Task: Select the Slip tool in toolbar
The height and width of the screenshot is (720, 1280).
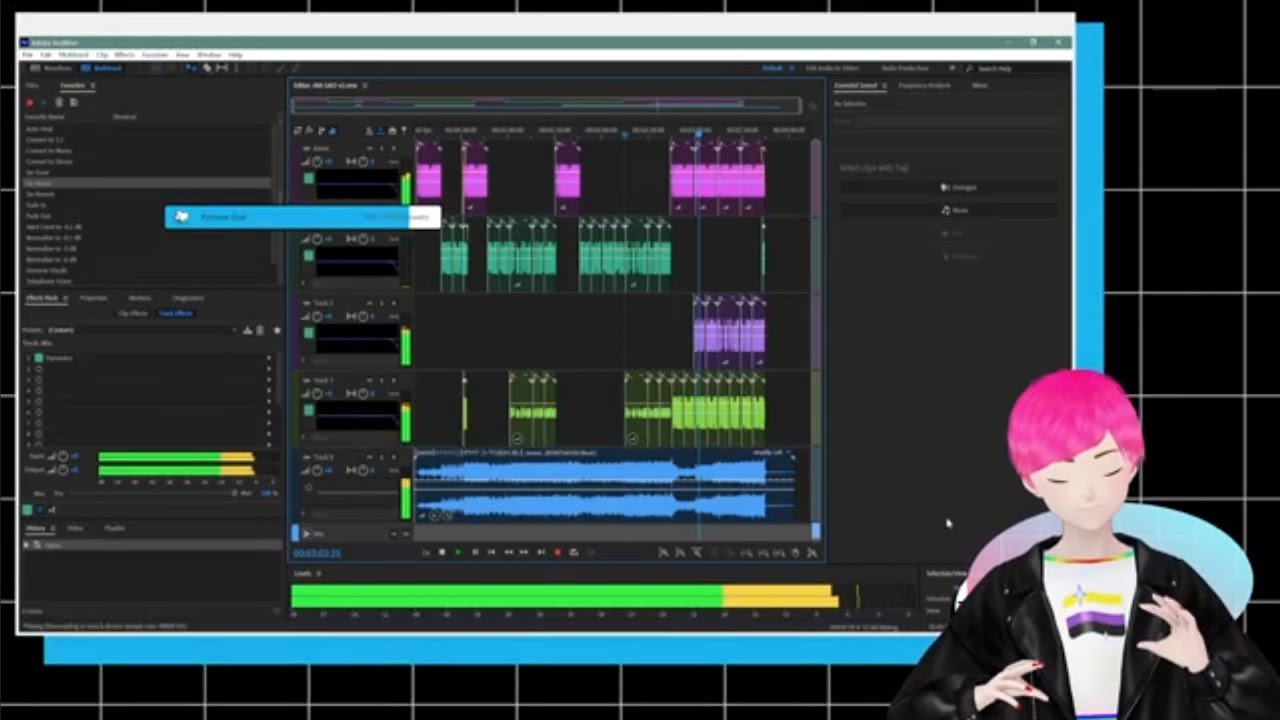Action: point(222,68)
